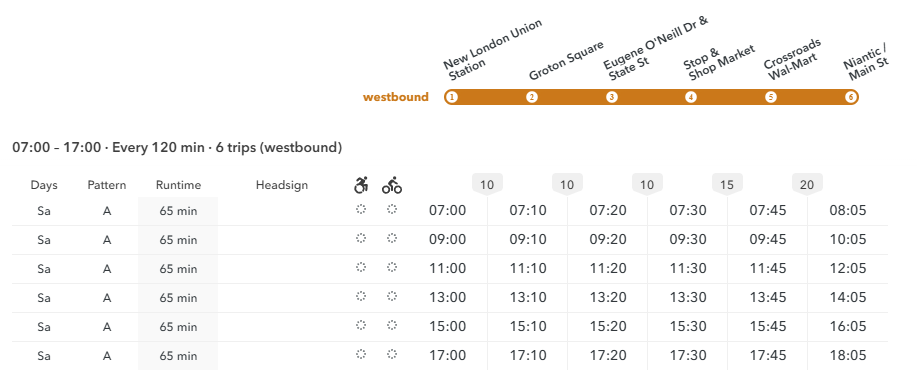Click the westbound direction label
This screenshot has height=384, width=917.
coord(396,97)
